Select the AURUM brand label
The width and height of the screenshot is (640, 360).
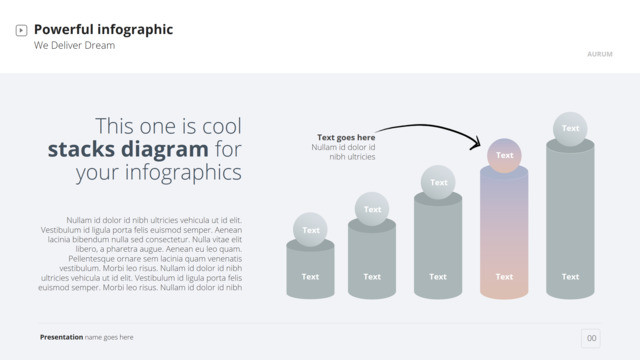click(x=600, y=54)
